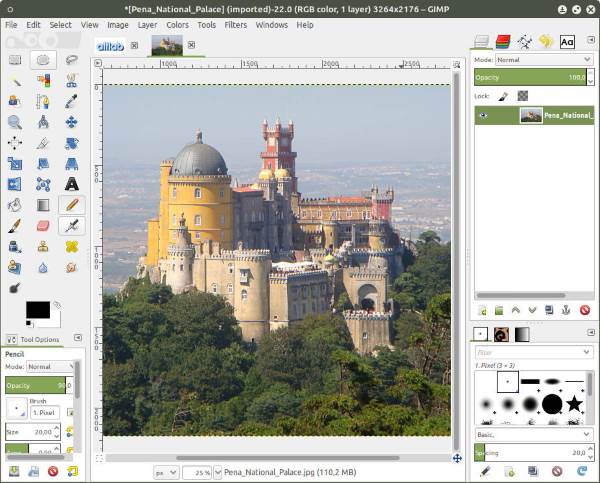Hide the Pena_National layer via eye icon
Viewport: 600px width, 483px height.
484,115
